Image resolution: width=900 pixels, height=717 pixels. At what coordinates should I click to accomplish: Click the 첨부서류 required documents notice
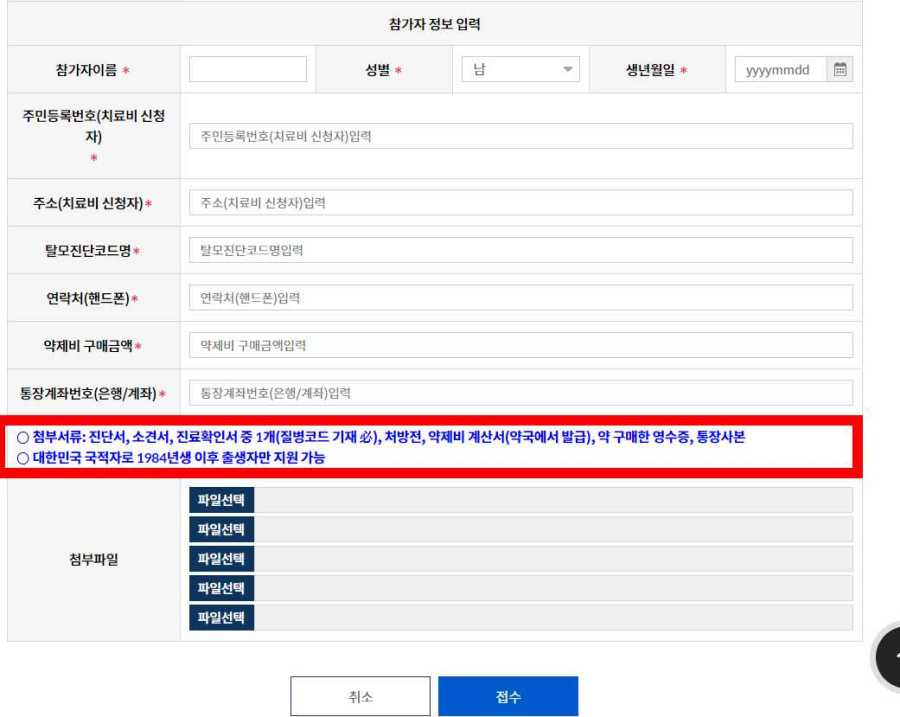tap(381, 437)
